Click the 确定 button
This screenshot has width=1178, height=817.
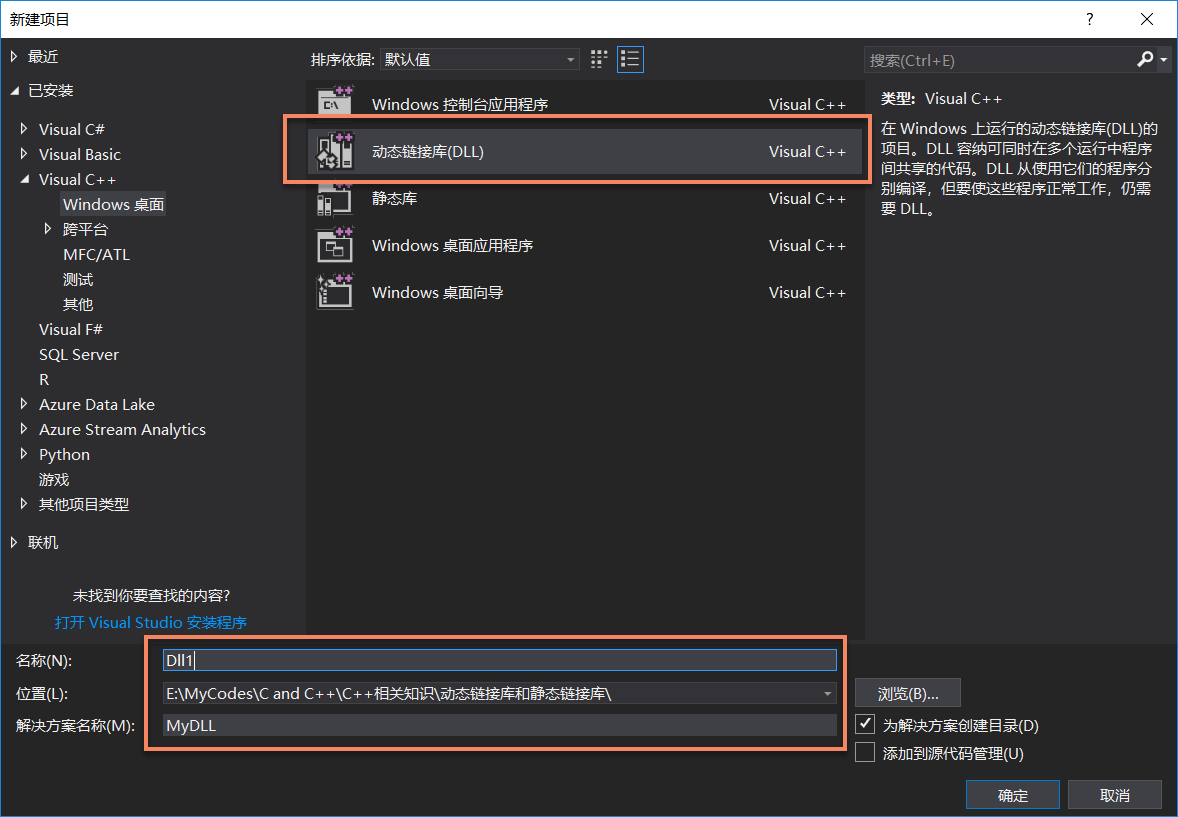1013,794
